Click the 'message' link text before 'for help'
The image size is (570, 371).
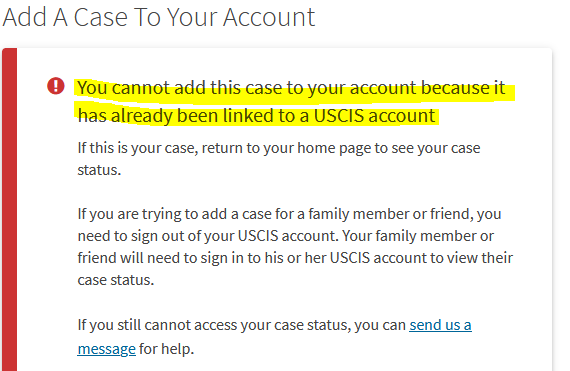pos(107,349)
